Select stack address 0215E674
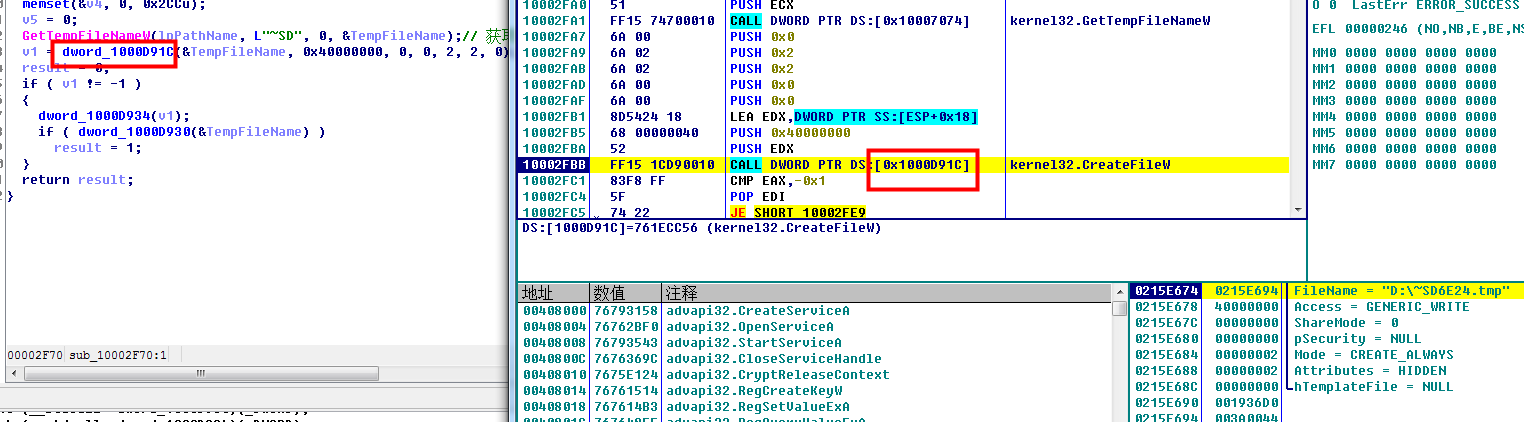1524x422 pixels. click(1165, 291)
